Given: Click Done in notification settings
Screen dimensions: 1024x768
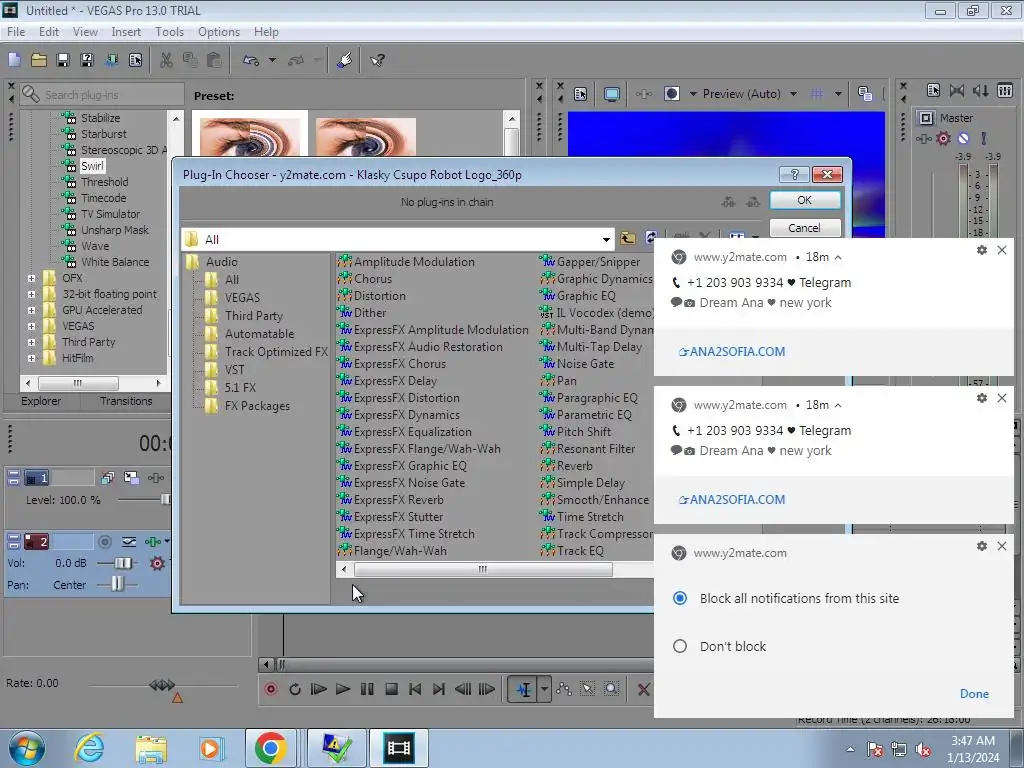Looking at the screenshot, I should click(x=974, y=694).
